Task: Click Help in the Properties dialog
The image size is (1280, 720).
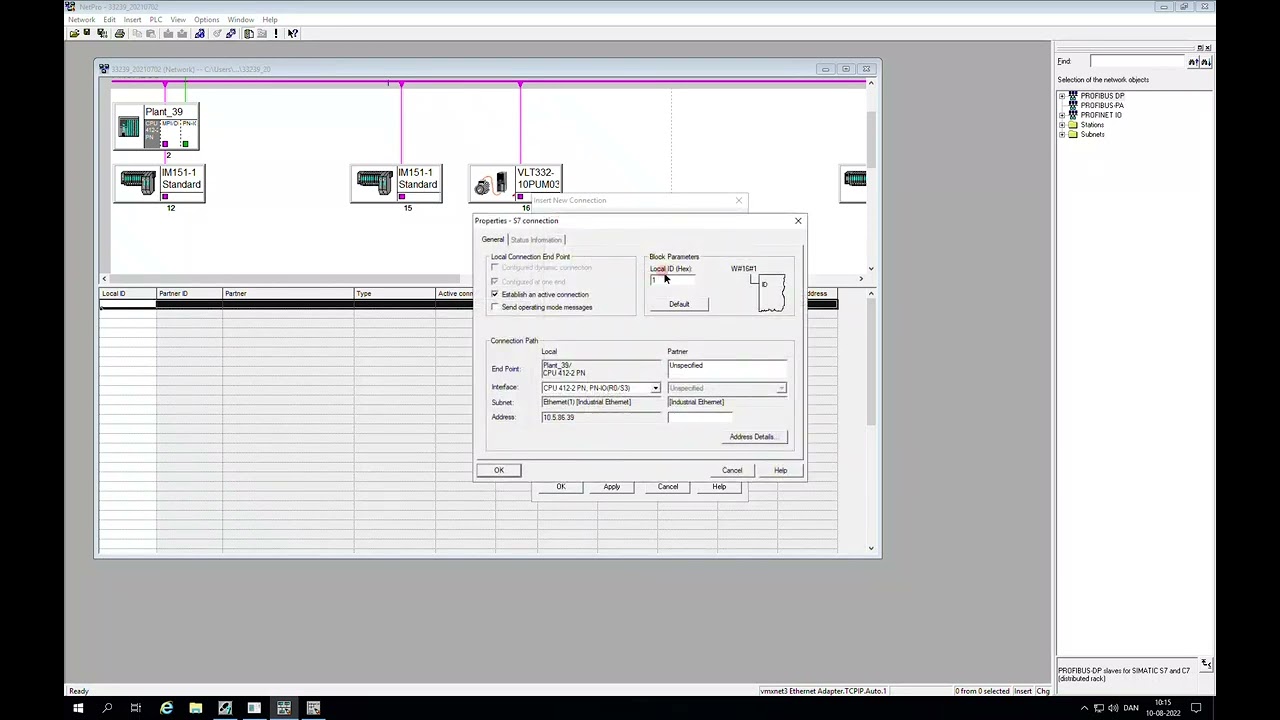Action: pos(780,470)
